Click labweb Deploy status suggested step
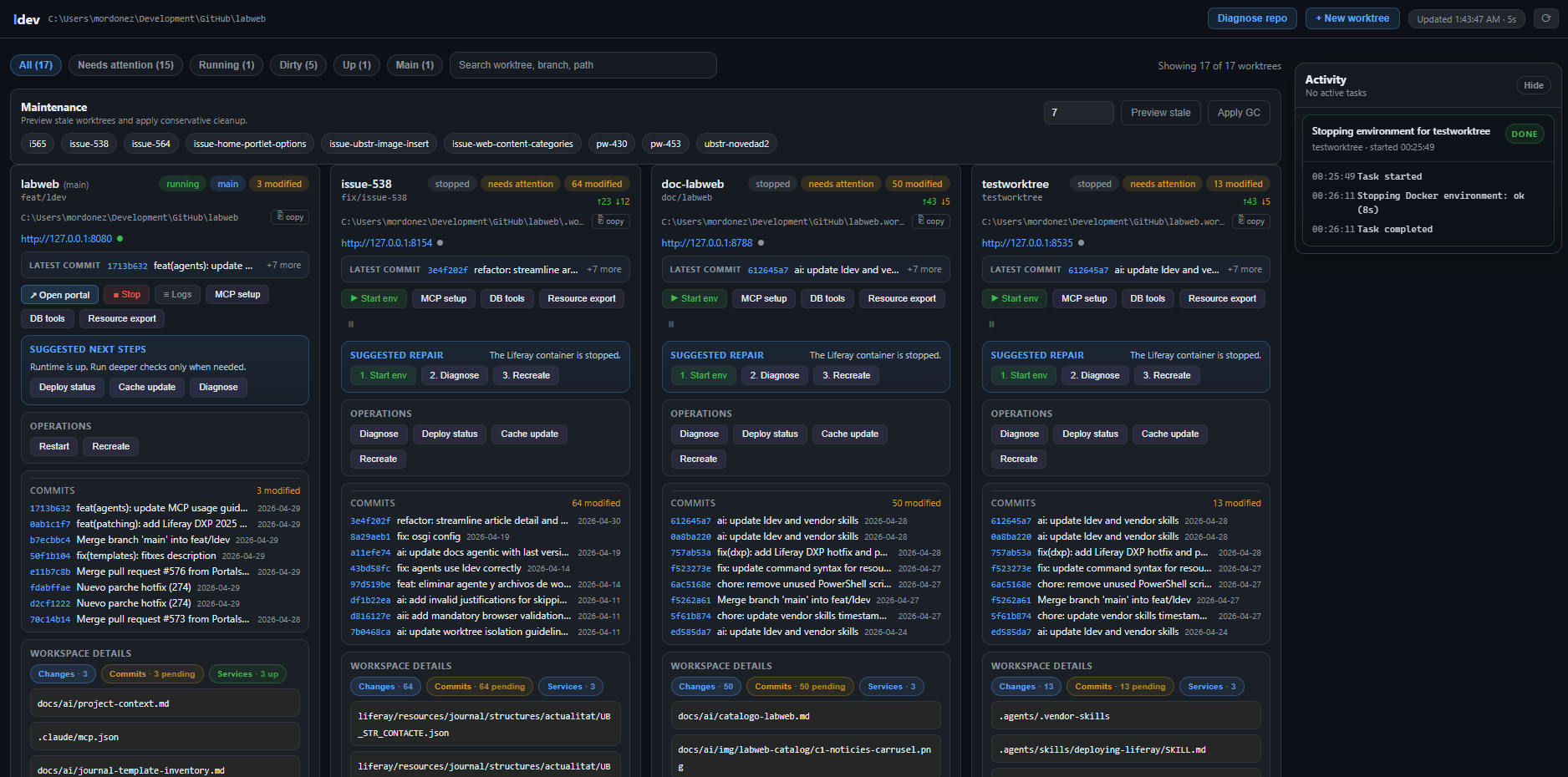1568x777 pixels. [67, 387]
